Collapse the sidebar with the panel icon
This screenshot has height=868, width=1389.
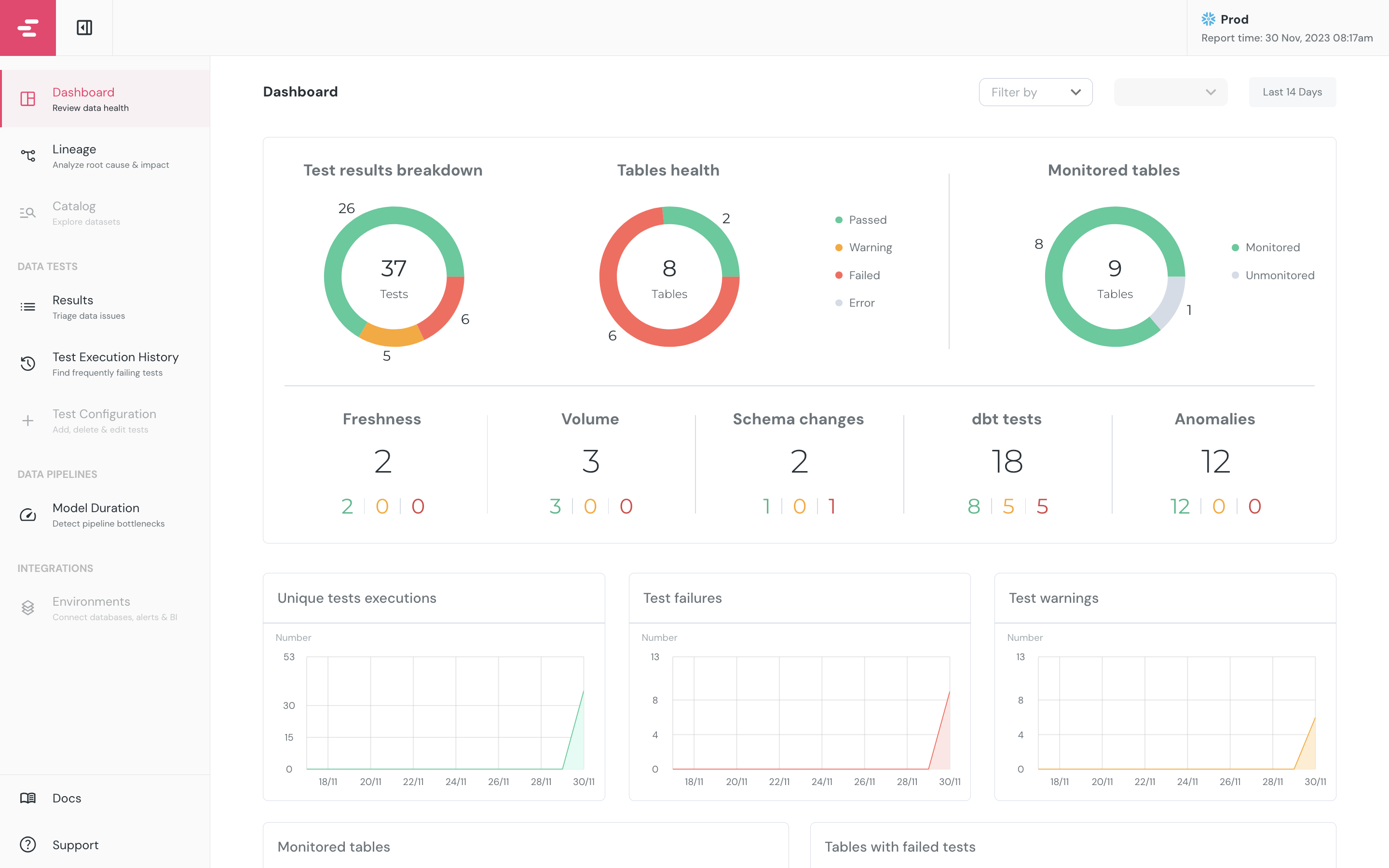[x=84, y=27]
